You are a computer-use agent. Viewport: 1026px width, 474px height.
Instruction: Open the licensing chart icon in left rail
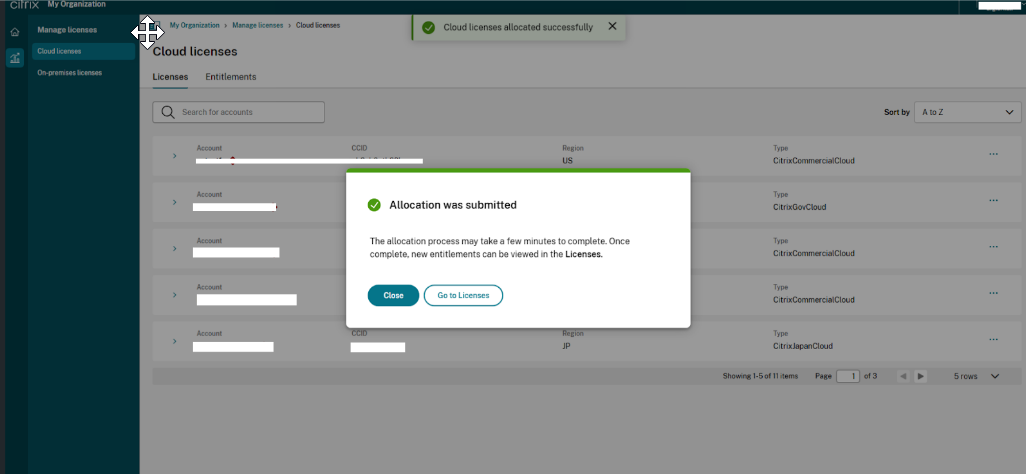pyautogui.click(x=14, y=58)
